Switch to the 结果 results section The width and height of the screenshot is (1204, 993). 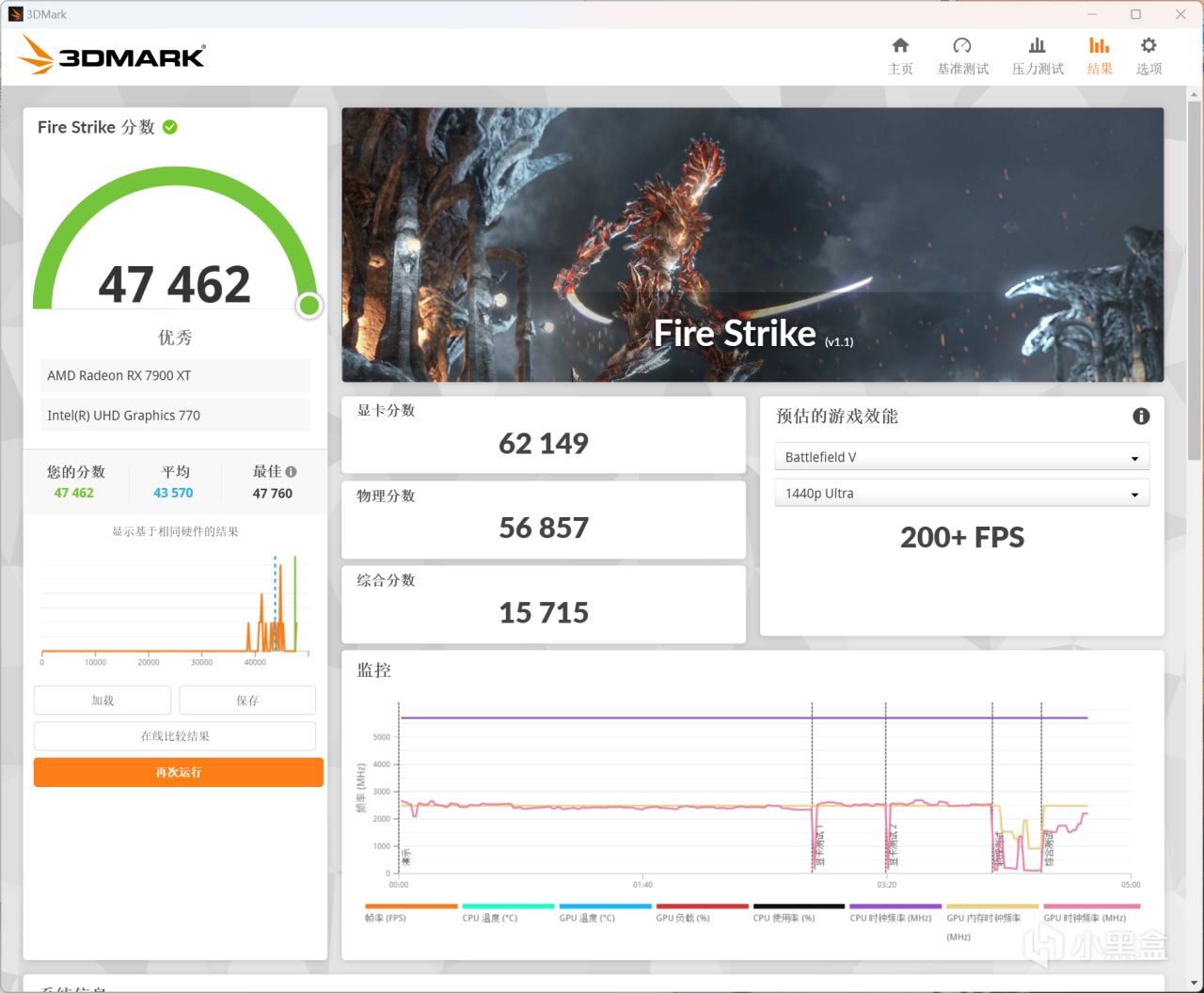[1100, 56]
